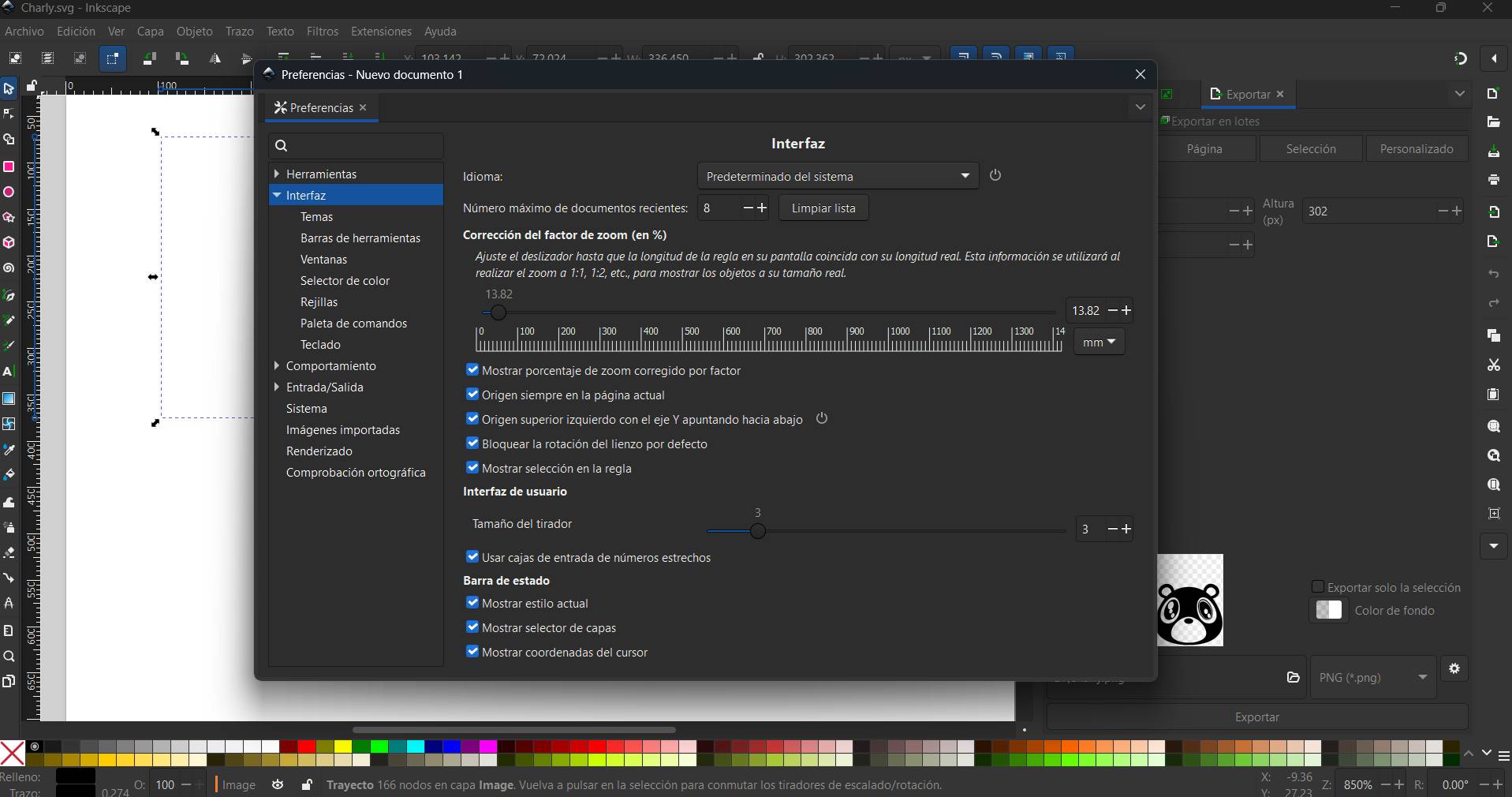This screenshot has width=1512, height=797.
Task: Click the zoom correction factor slider handle
Action: tap(498, 312)
